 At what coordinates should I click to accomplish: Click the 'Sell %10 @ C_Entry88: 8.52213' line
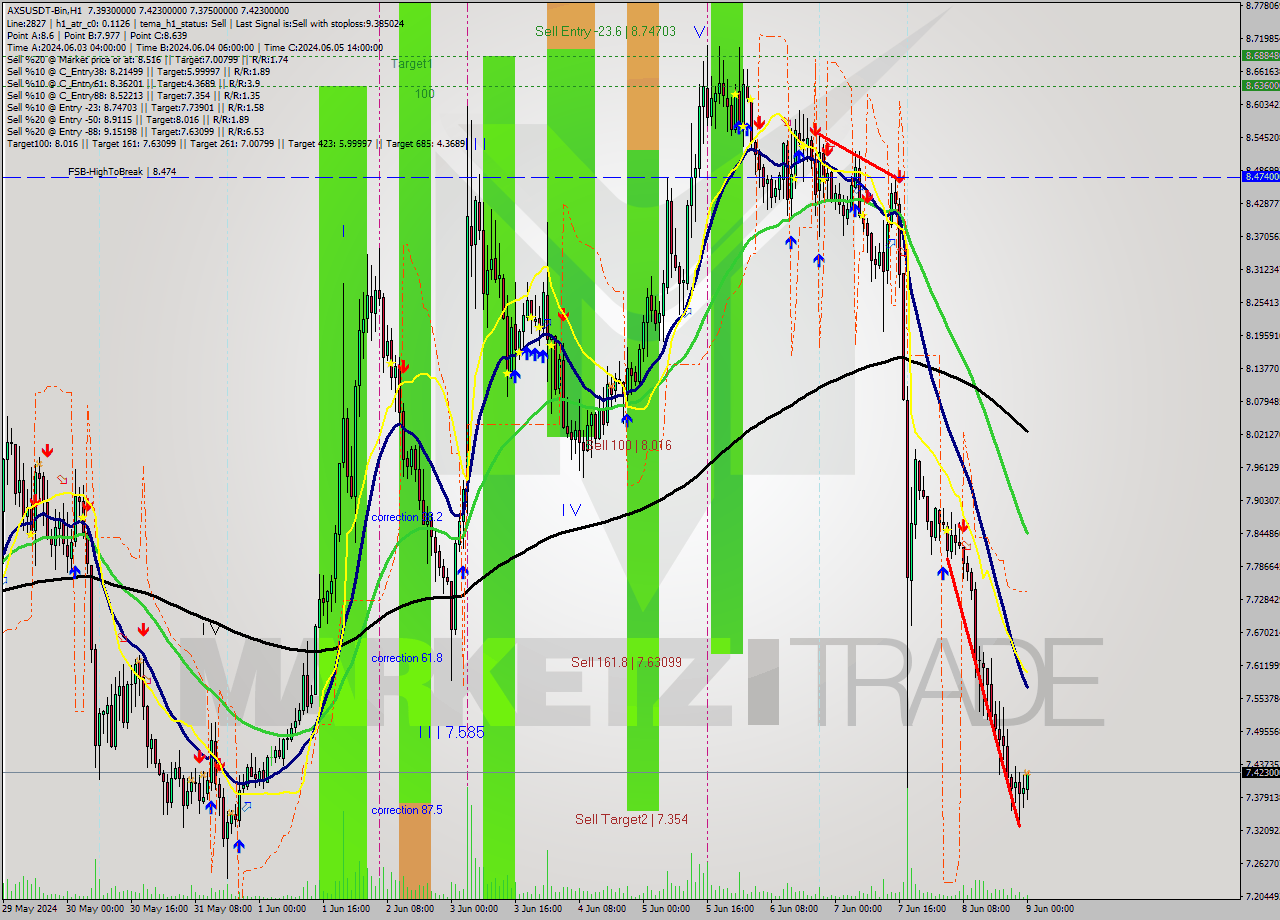click(x=132, y=95)
